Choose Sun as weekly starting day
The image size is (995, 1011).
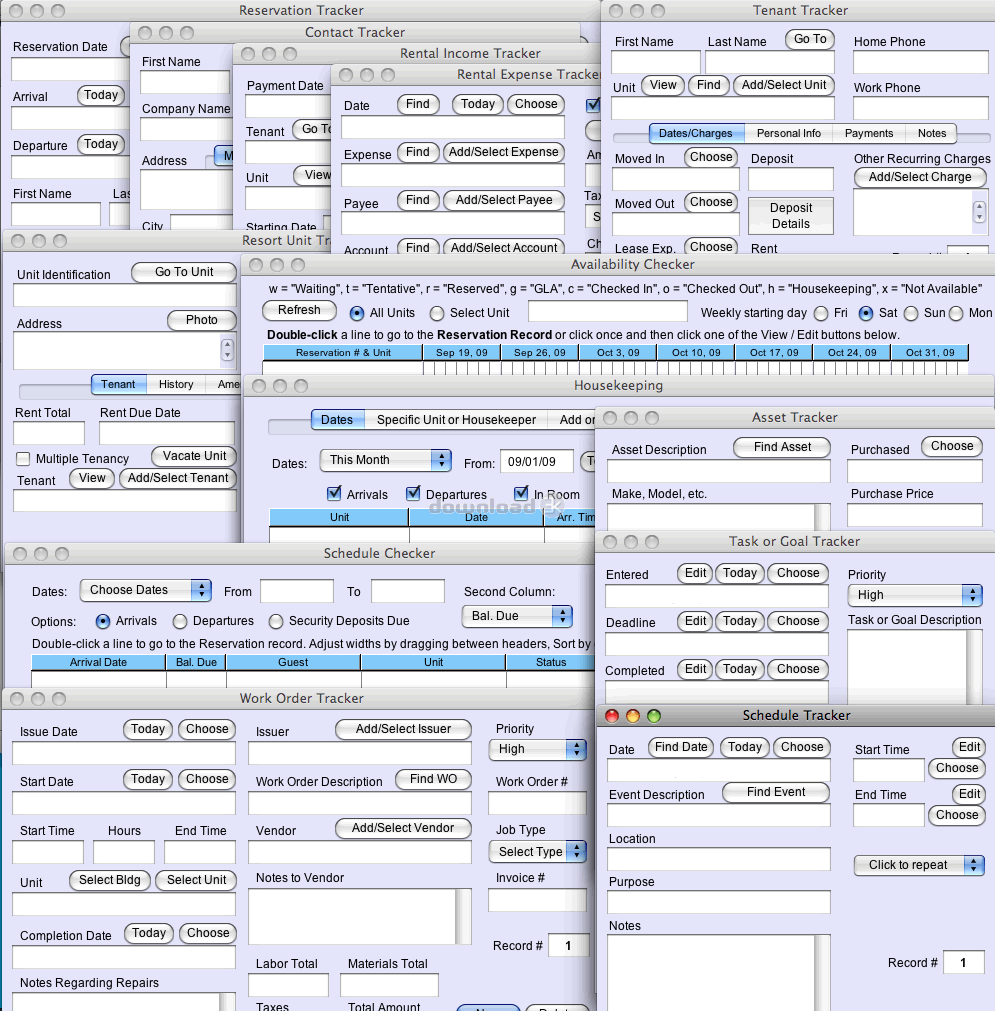pos(911,313)
